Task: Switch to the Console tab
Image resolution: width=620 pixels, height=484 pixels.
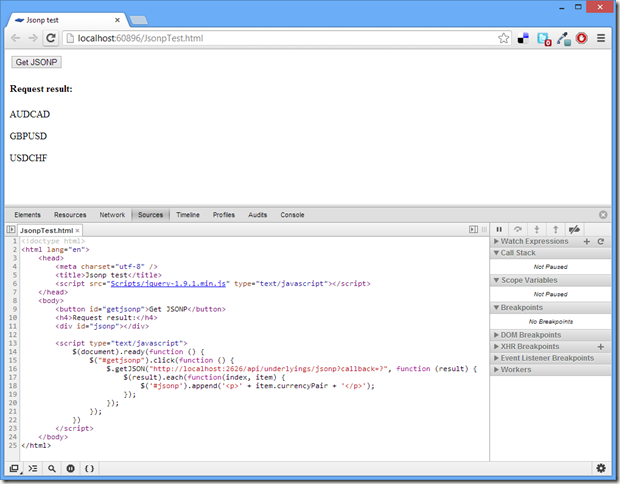Action: point(292,215)
